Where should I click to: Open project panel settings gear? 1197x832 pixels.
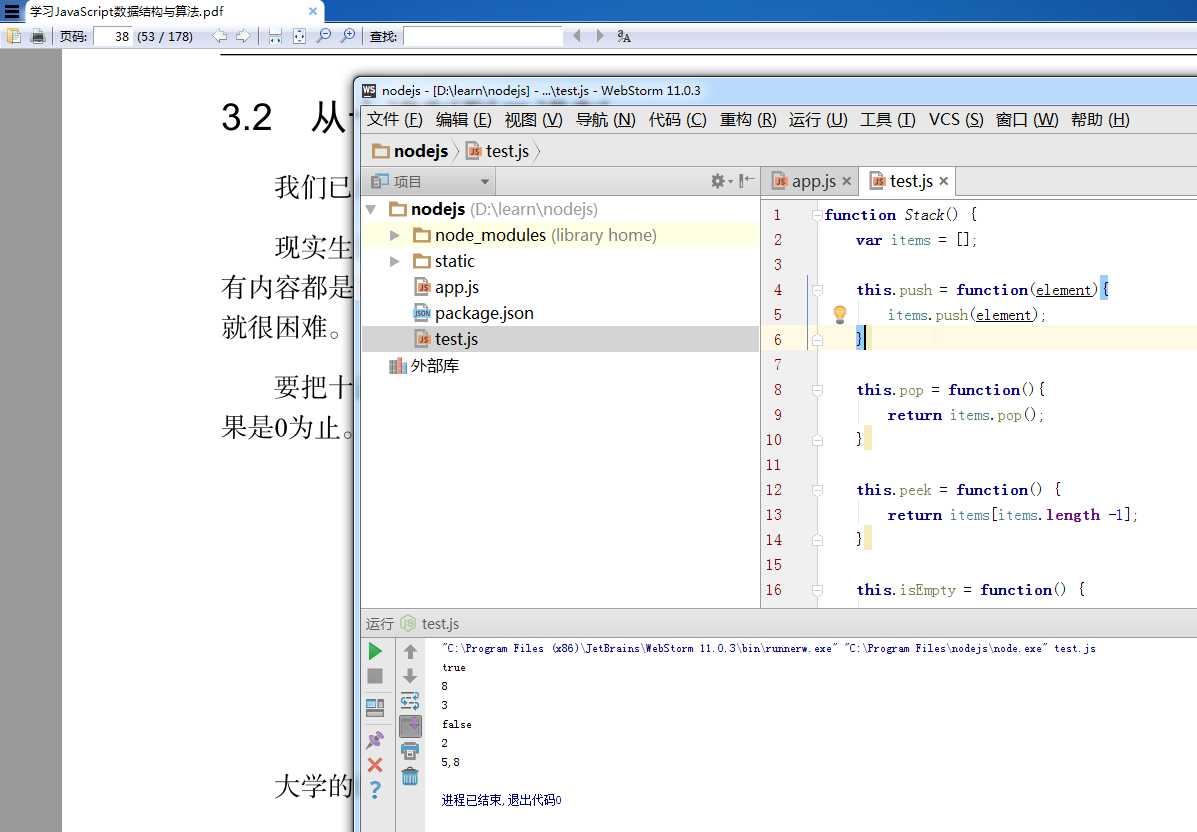click(x=720, y=181)
